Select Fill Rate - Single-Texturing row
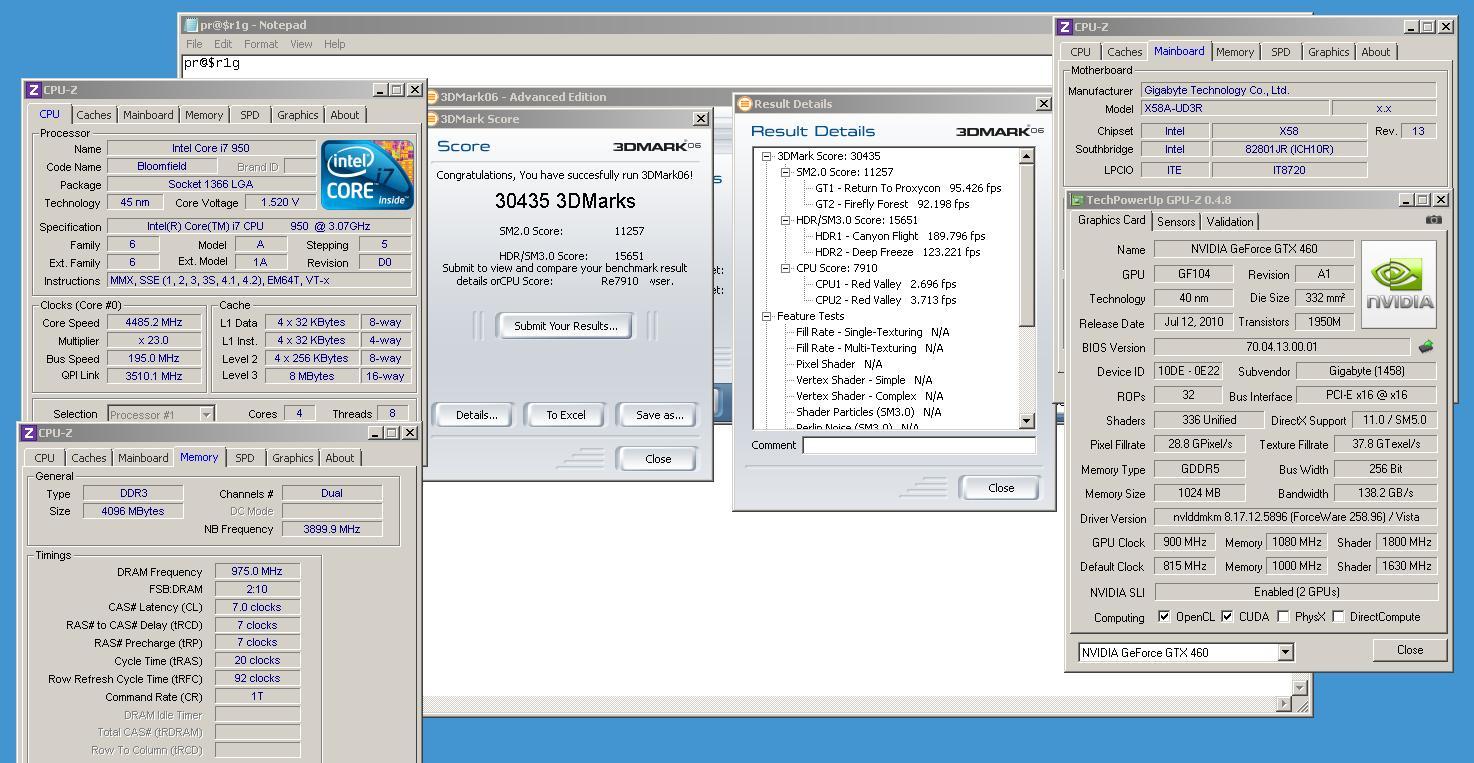The image size is (1474, 763). (x=872, y=332)
